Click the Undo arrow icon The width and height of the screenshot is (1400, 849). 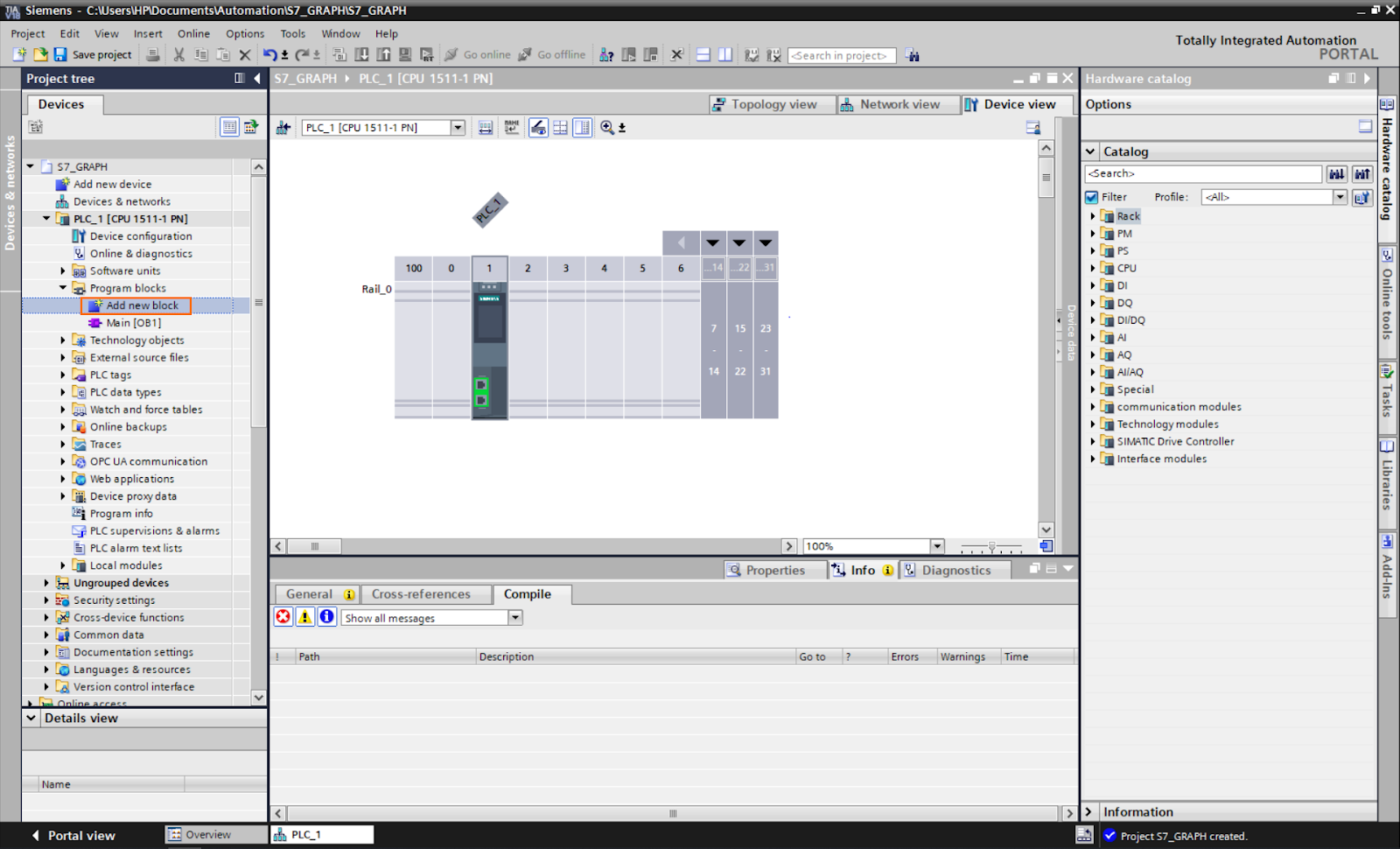(270, 54)
